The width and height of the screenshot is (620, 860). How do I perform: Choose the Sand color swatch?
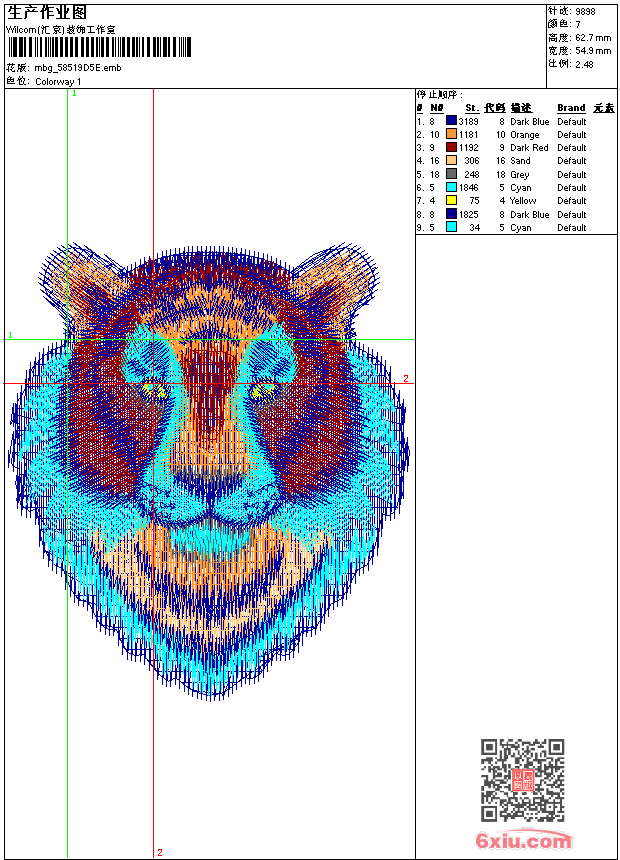coord(451,161)
